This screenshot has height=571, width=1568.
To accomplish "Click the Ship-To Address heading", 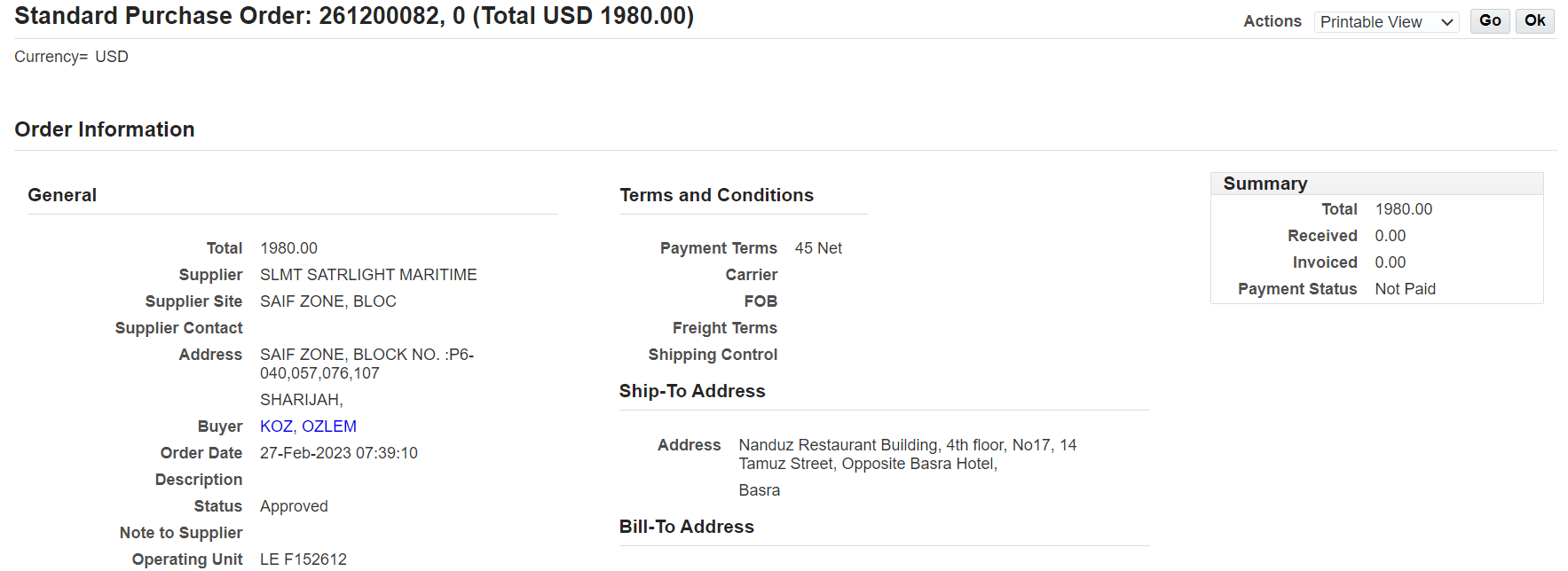I will [692, 391].
